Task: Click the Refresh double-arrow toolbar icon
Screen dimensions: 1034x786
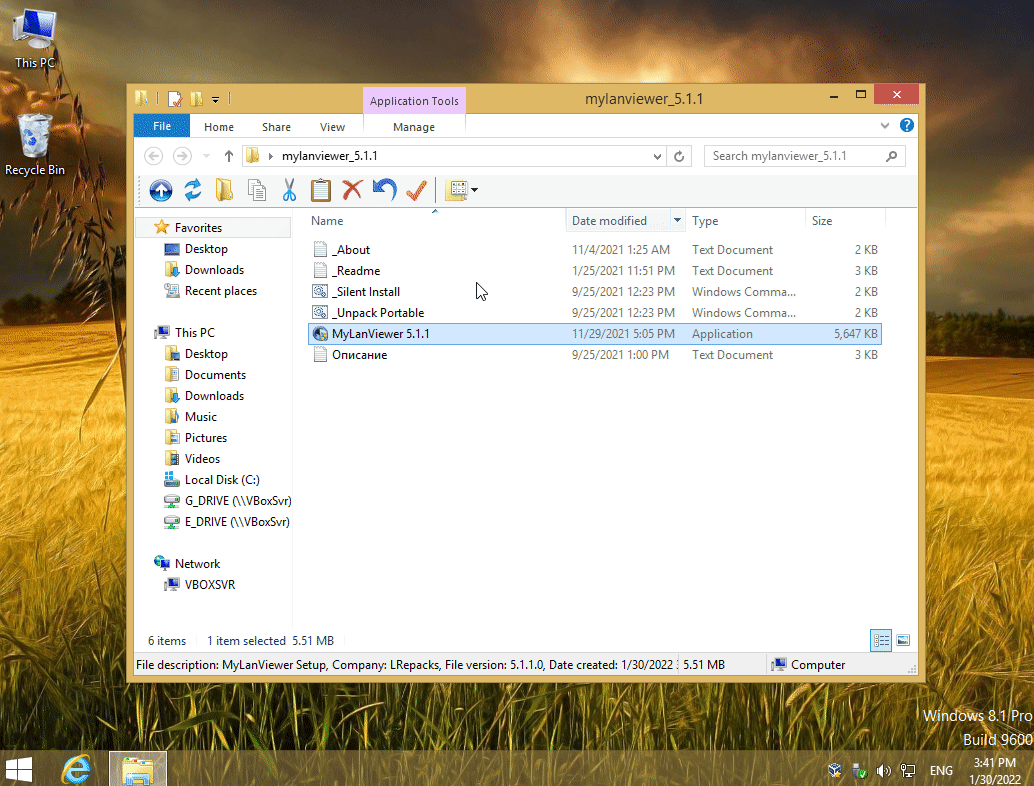Action: pos(193,190)
